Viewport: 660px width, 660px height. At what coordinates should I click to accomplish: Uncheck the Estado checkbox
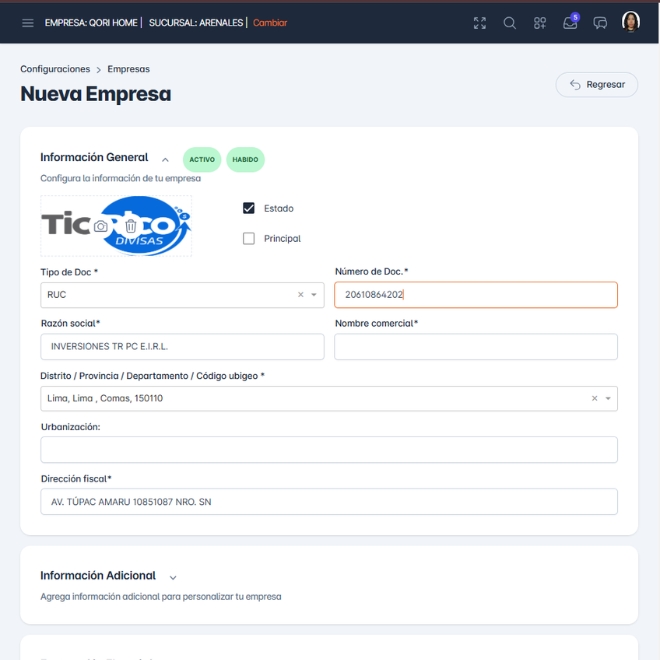coord(249,208)
